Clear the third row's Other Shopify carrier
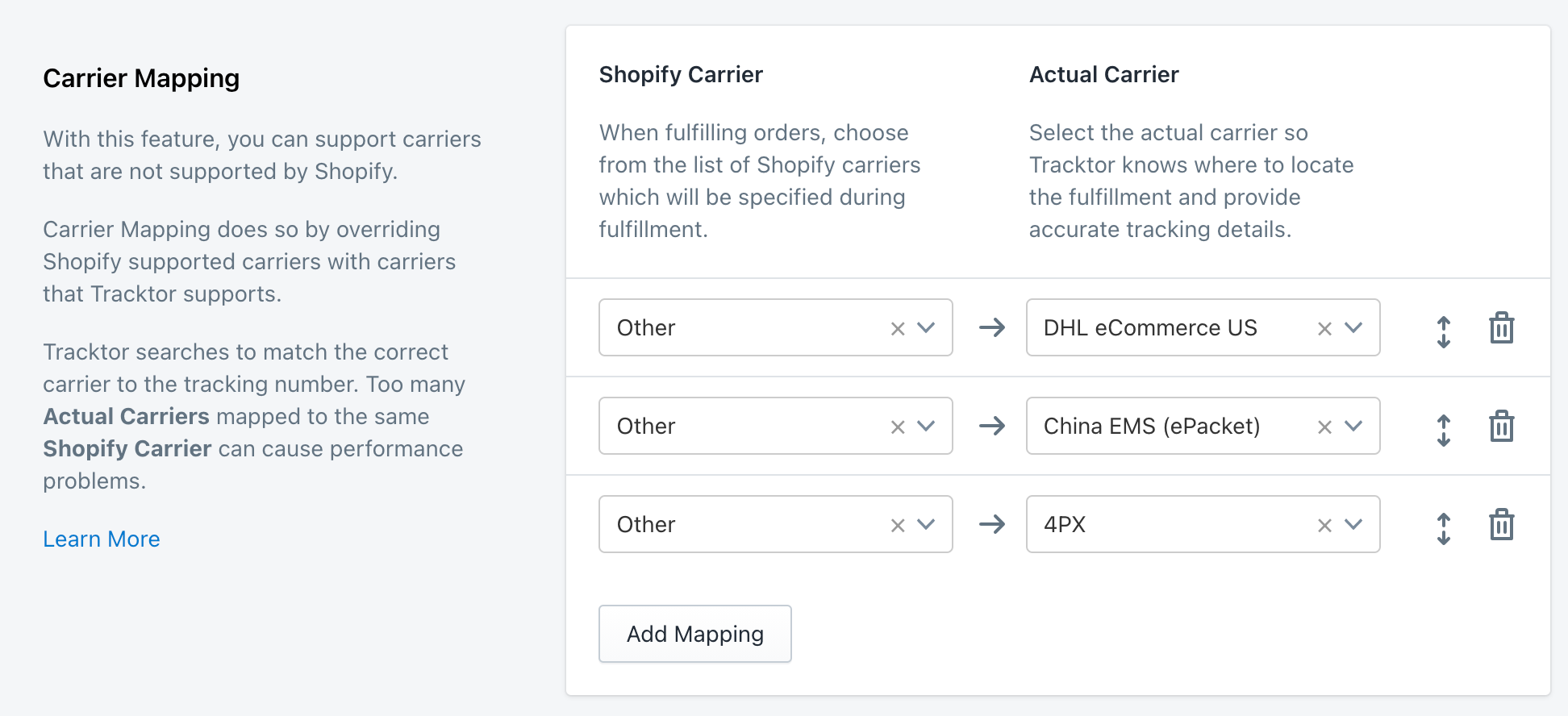 click(898, 526)
